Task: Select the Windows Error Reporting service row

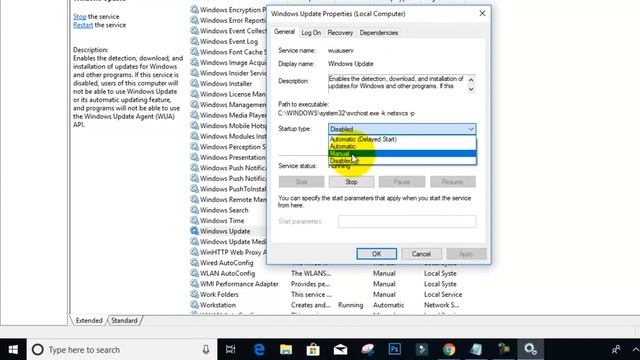Action: click(229, 20)
